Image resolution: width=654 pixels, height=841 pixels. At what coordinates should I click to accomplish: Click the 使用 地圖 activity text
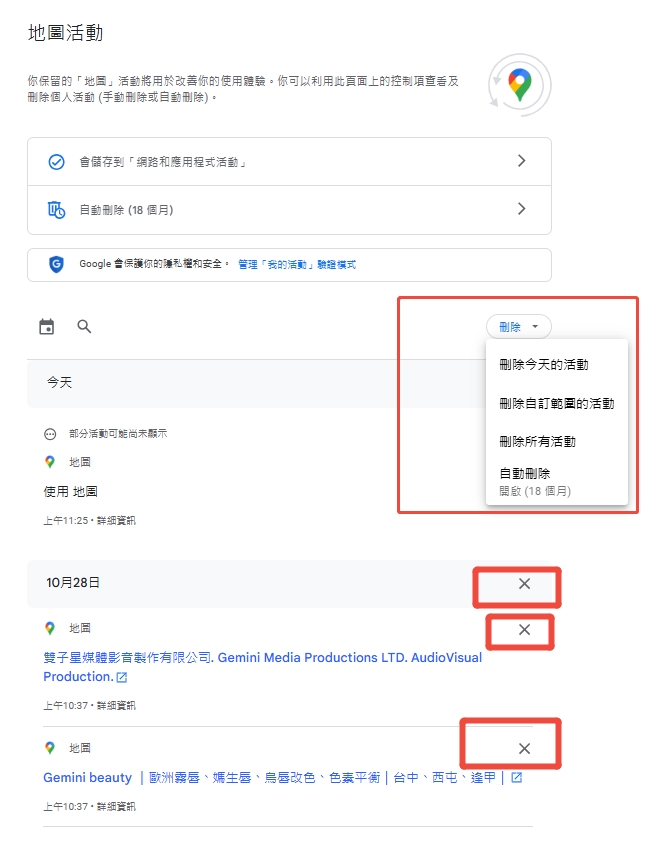70,491
